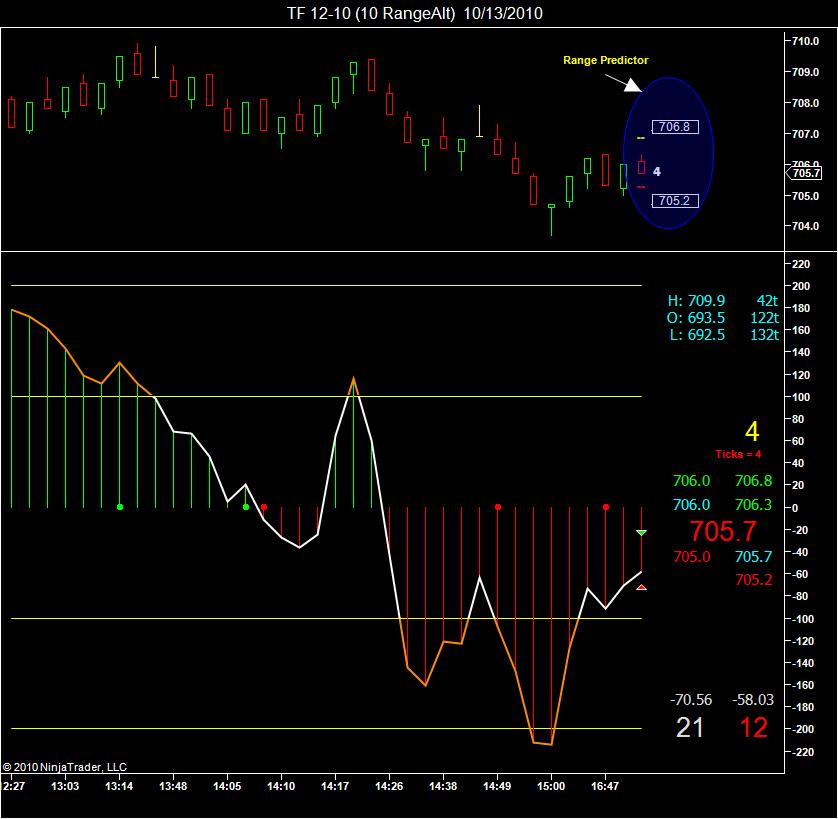Click the 132t tick distance value
This screenshot has width=838, height=819.
click(x=765, y=335)
